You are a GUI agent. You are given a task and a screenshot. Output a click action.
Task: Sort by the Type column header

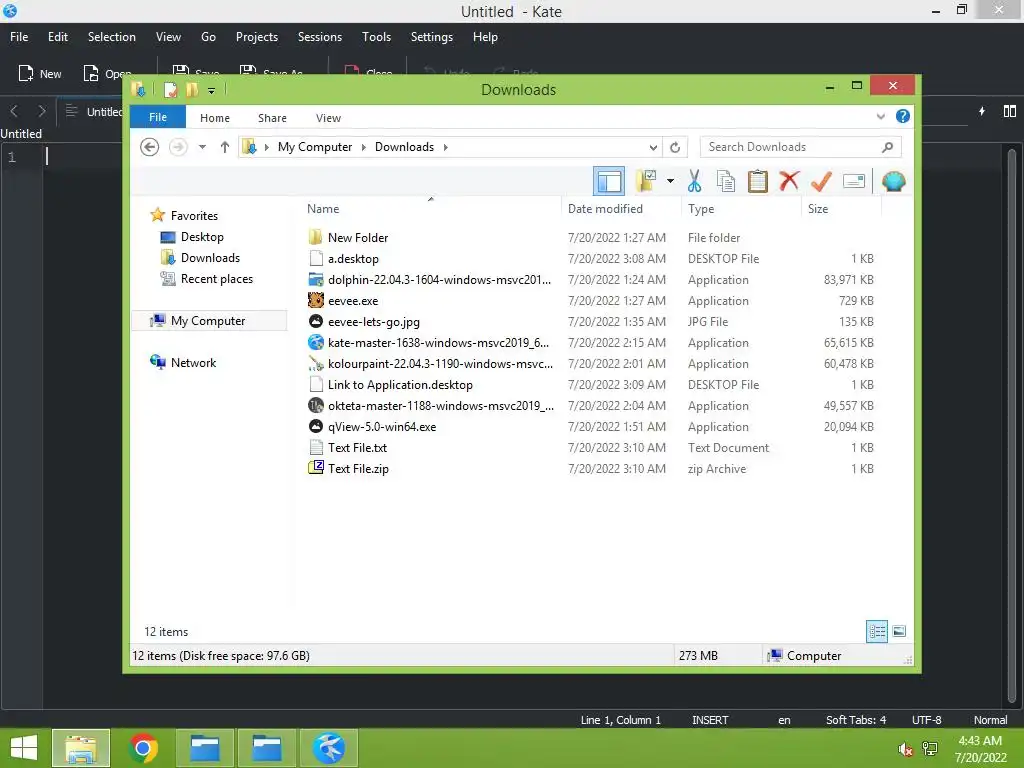[741, 208]
